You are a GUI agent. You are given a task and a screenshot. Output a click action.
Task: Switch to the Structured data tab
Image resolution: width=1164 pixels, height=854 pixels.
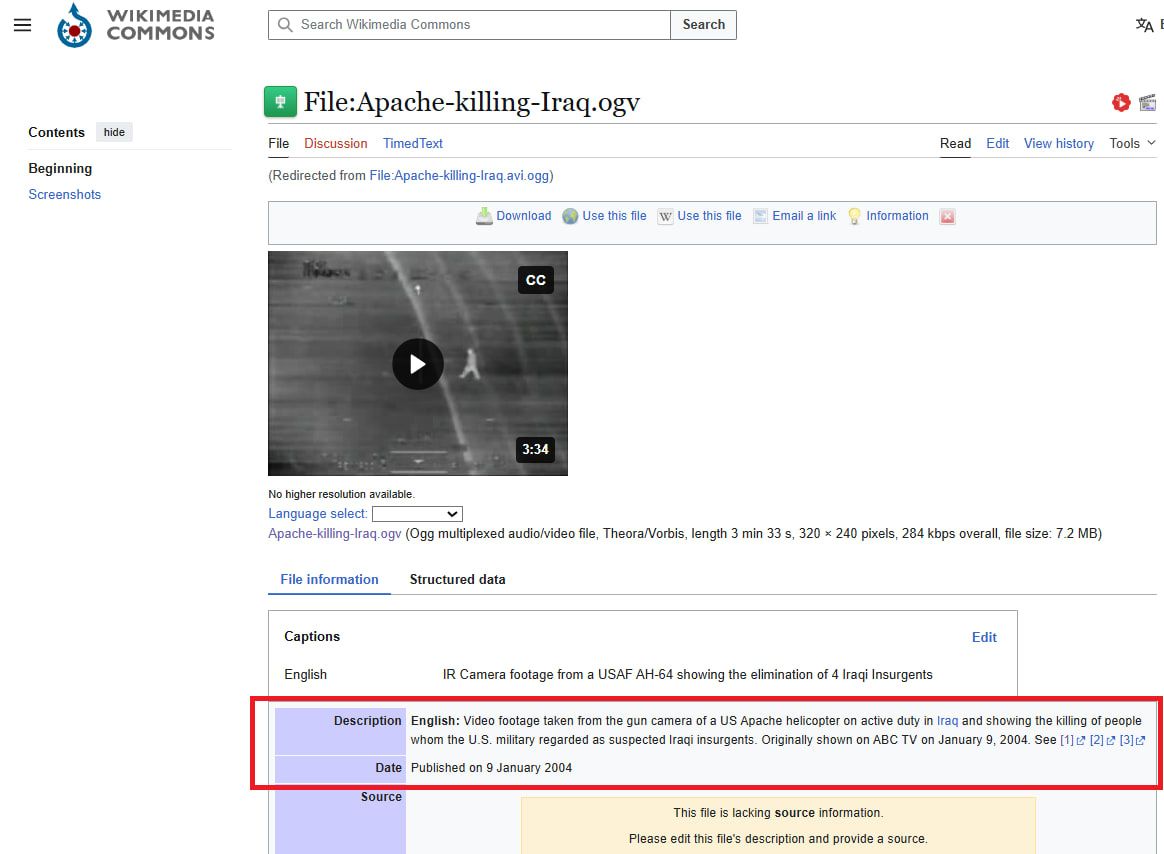pos(457,579)
